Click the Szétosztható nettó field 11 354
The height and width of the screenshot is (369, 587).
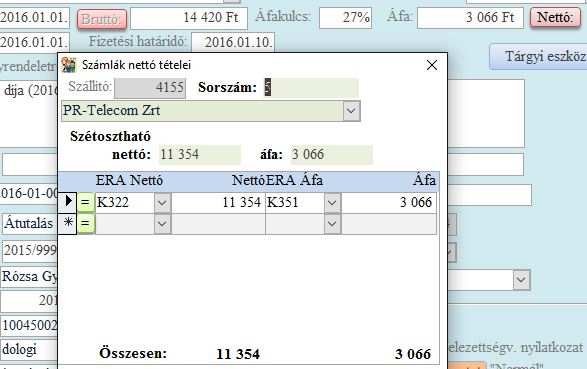200,155
